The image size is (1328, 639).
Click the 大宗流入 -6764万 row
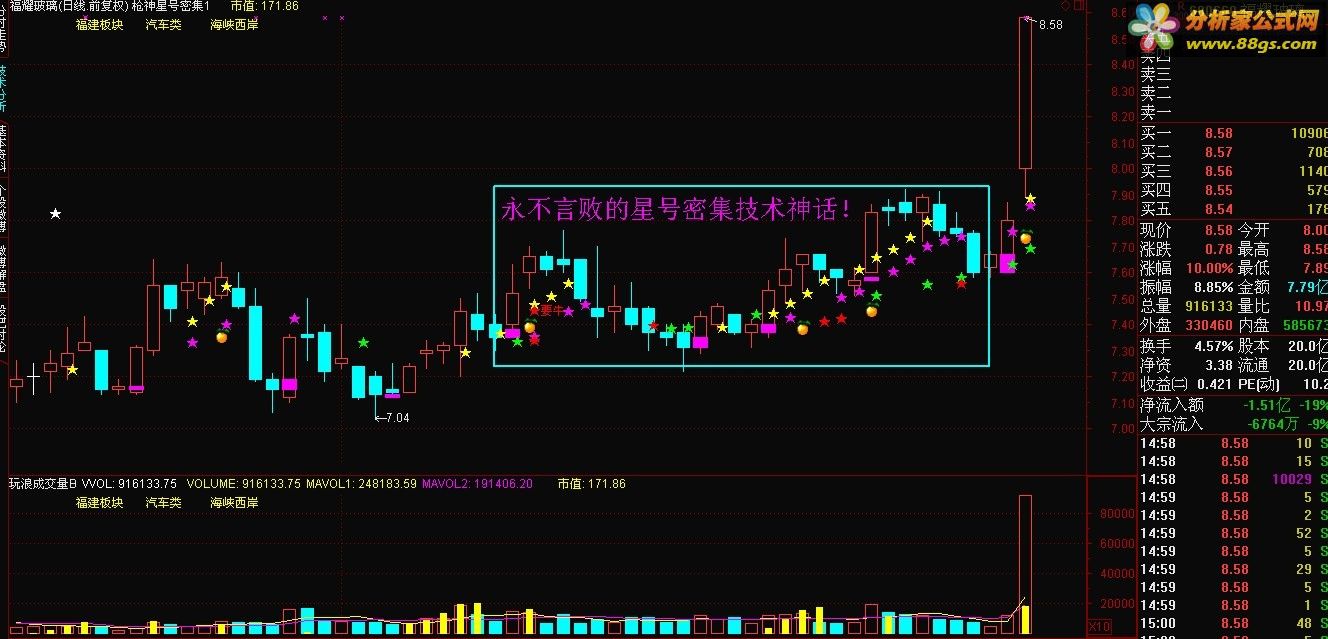click(x=1234, y=424)
